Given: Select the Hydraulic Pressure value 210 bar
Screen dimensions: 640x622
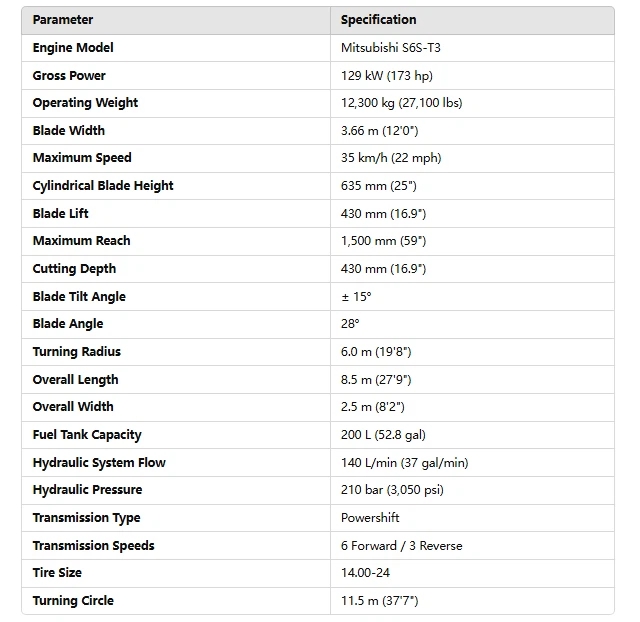Looking at the screenshot, I should click(392, 490).
